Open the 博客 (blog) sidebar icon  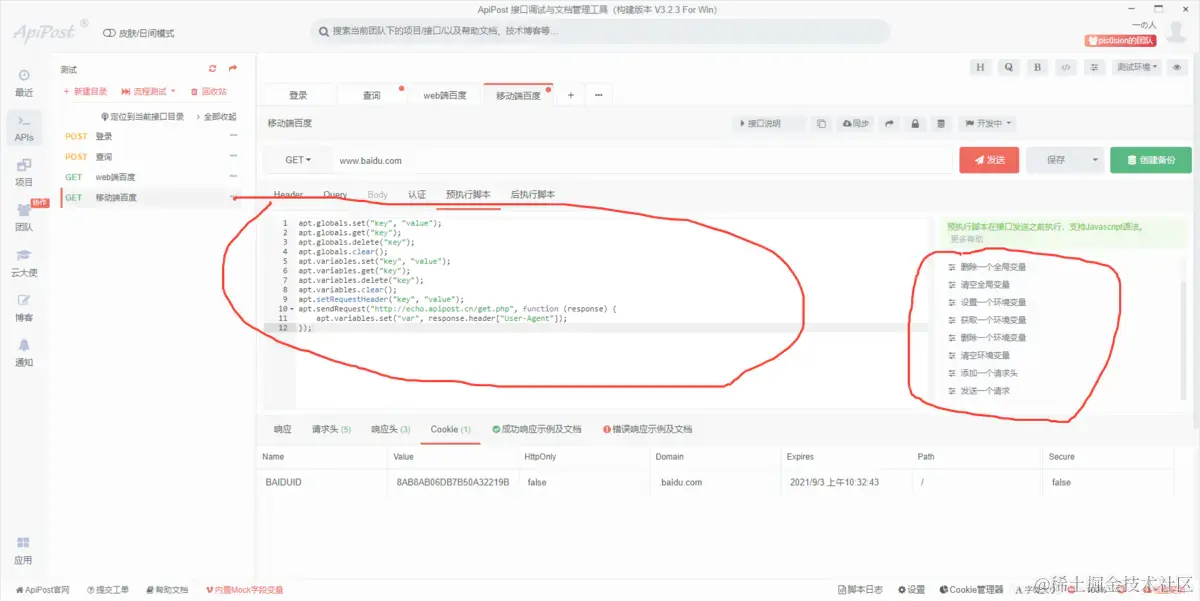(24, 307)
